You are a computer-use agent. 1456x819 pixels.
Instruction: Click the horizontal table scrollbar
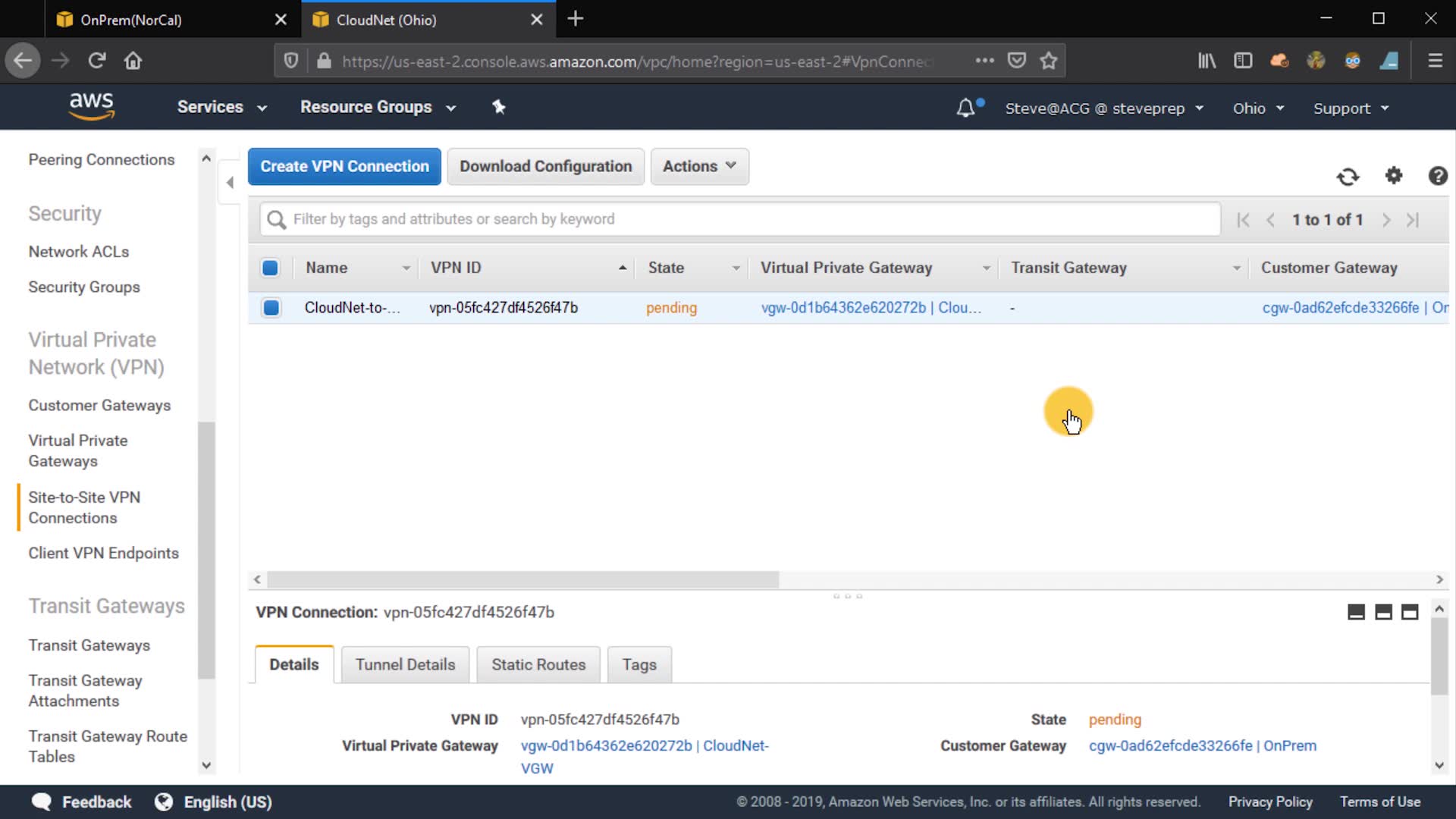pos(523,580)
